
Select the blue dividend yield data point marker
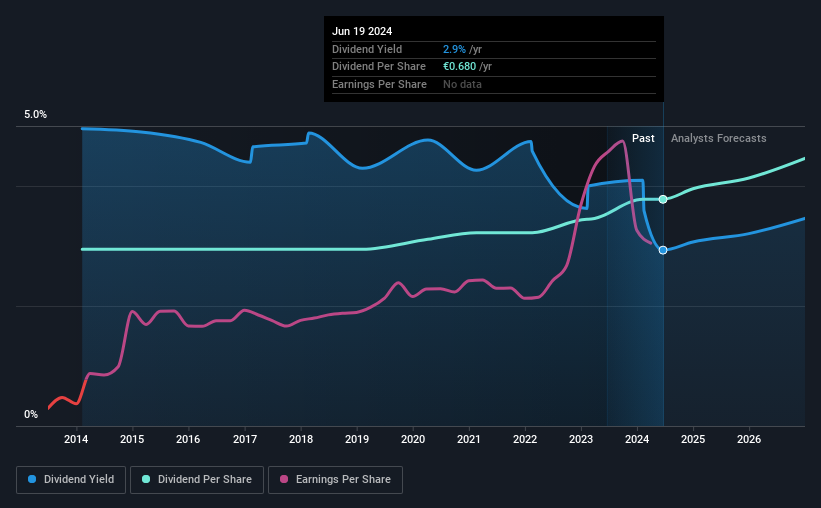click(663, 250)
